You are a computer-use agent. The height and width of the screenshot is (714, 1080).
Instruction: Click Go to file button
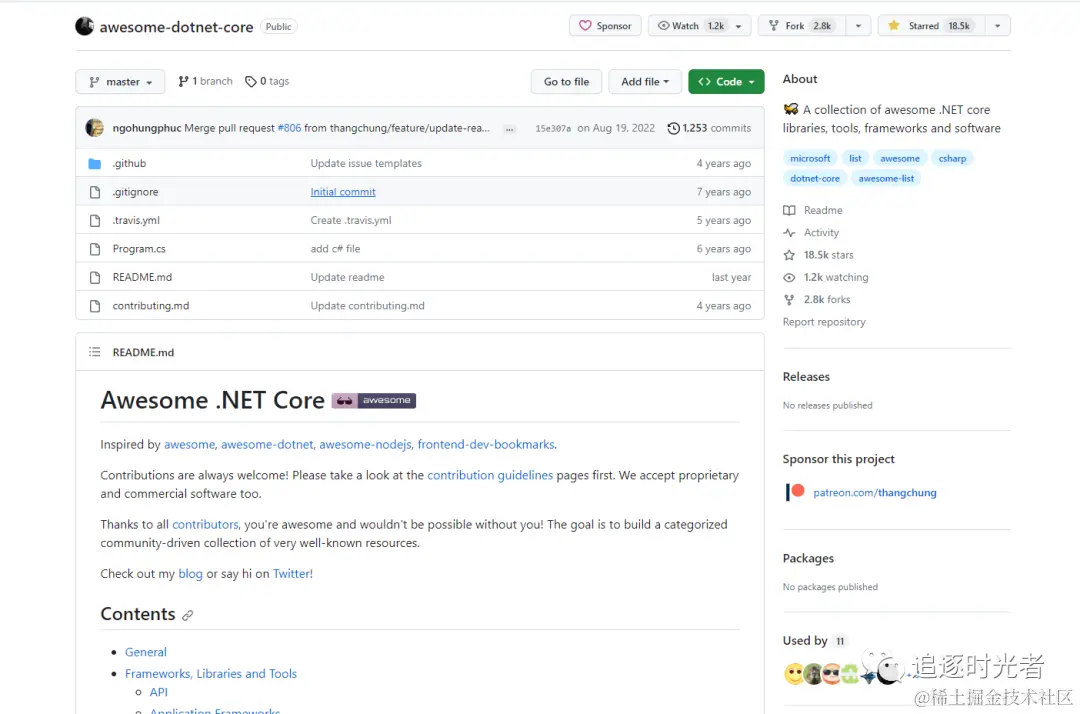pos(566,81)
